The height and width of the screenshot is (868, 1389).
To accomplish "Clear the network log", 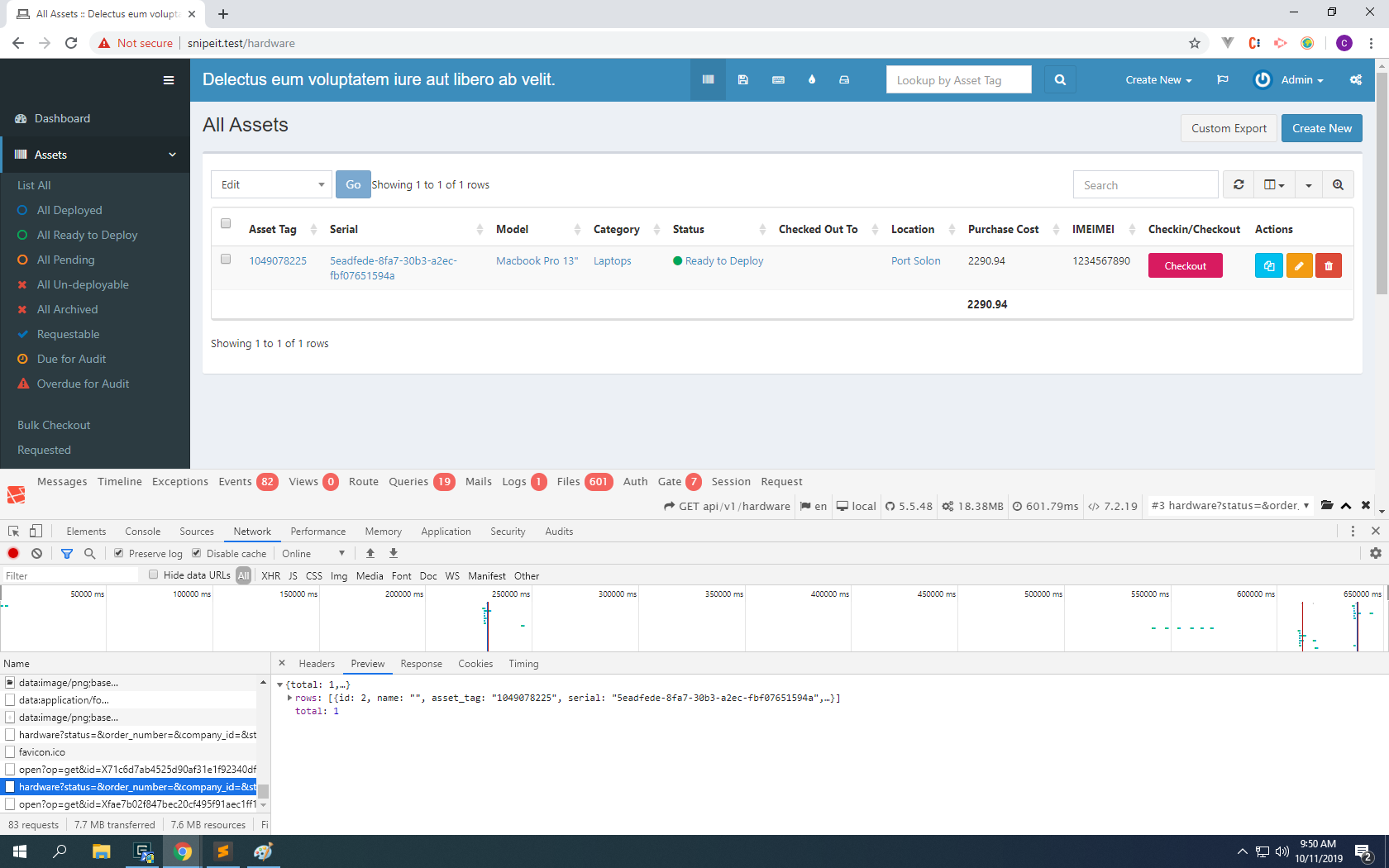I will pyautogui.click(x=36, y=553).
